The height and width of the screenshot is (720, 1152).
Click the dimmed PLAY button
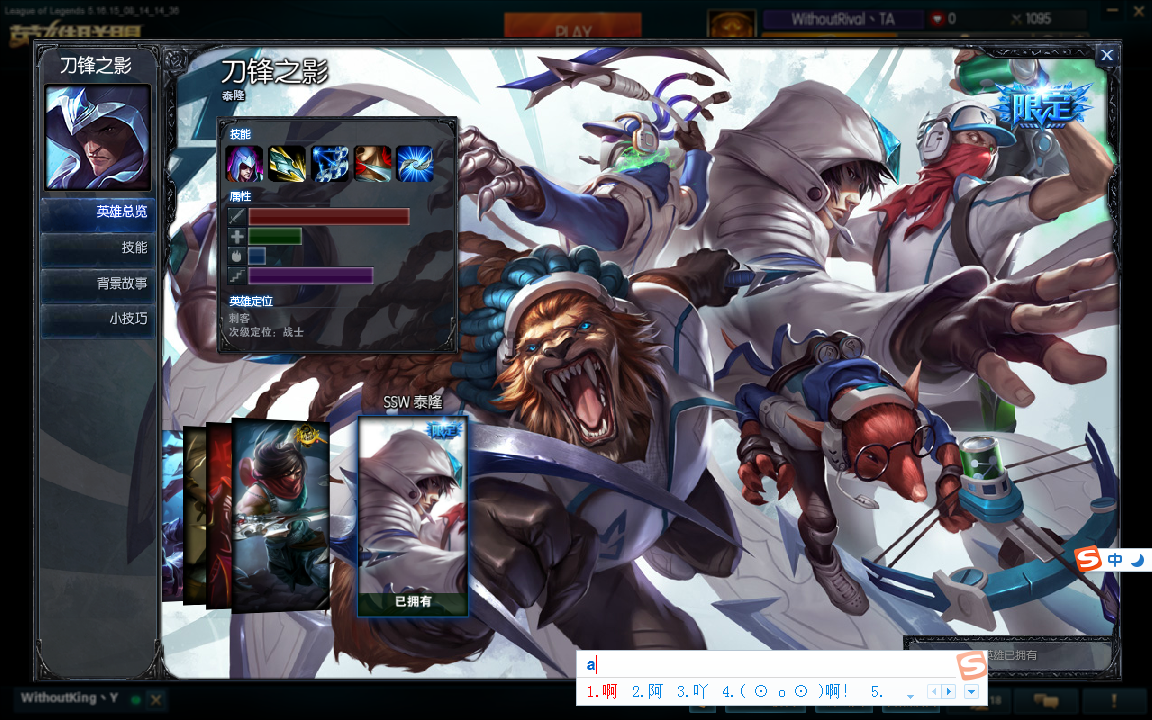pyautogui.click(x=573, y=27)
